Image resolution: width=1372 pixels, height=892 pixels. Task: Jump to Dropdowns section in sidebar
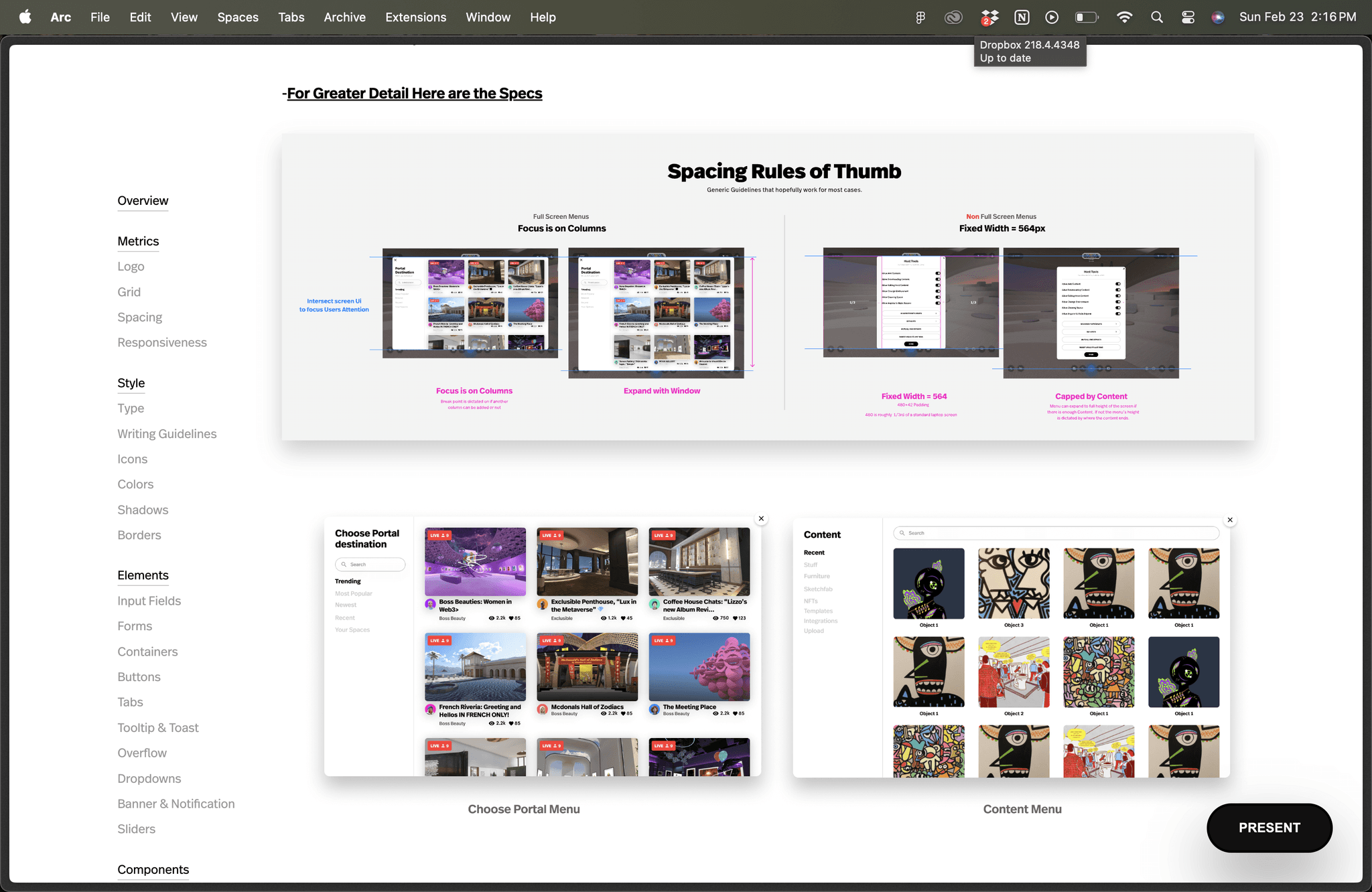pos(149,778)
